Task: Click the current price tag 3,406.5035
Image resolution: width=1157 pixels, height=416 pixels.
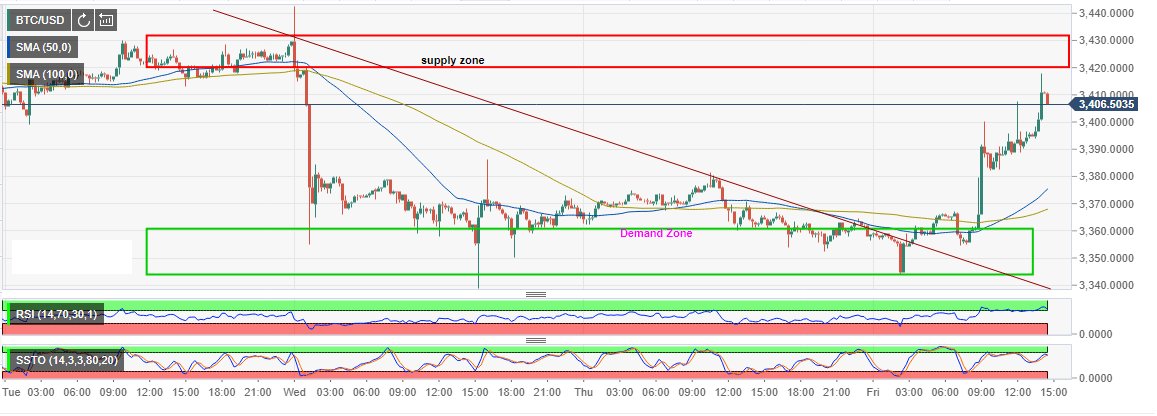Action: tap(1112, 104)
